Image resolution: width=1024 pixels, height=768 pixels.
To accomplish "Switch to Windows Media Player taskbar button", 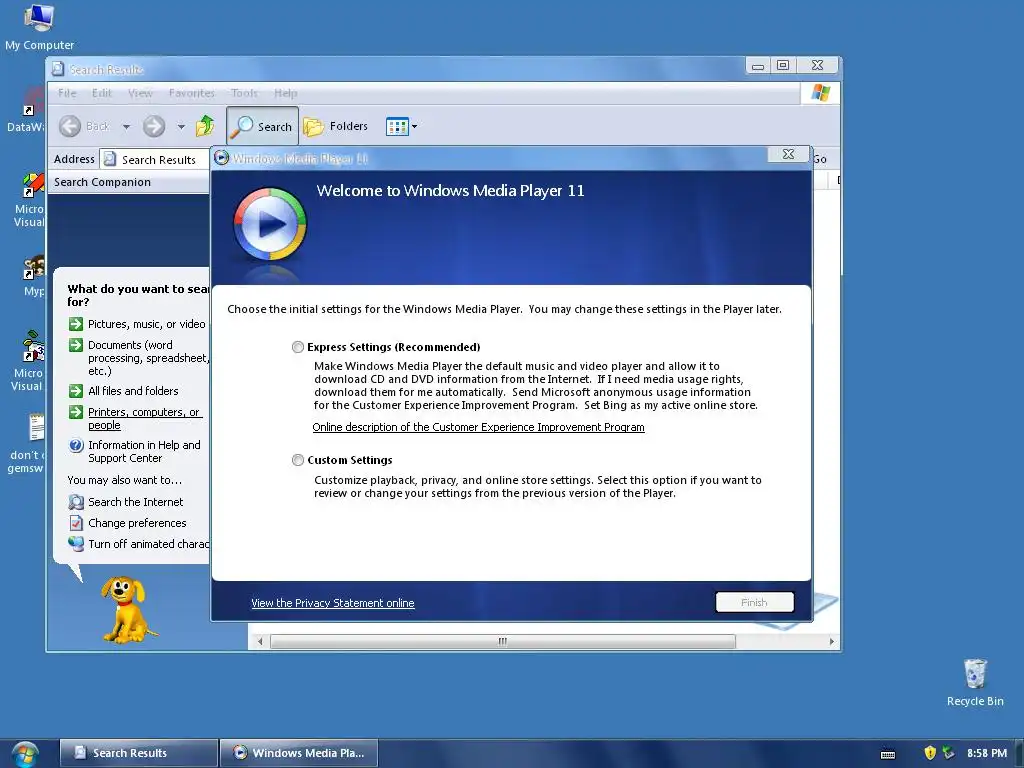I will pyautogui.click(x=299, y=753).
